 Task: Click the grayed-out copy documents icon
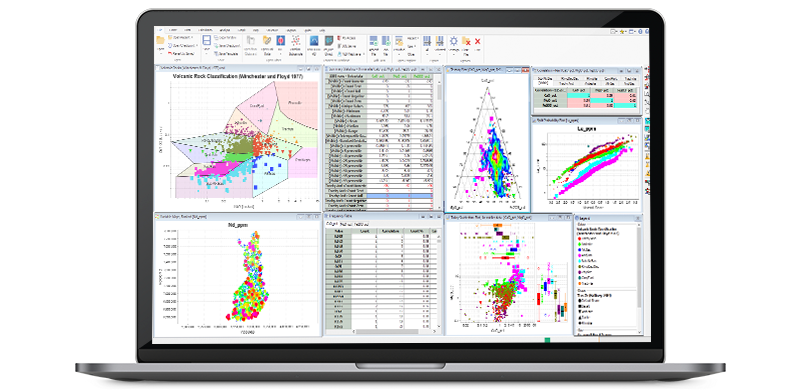click(251, 40)
